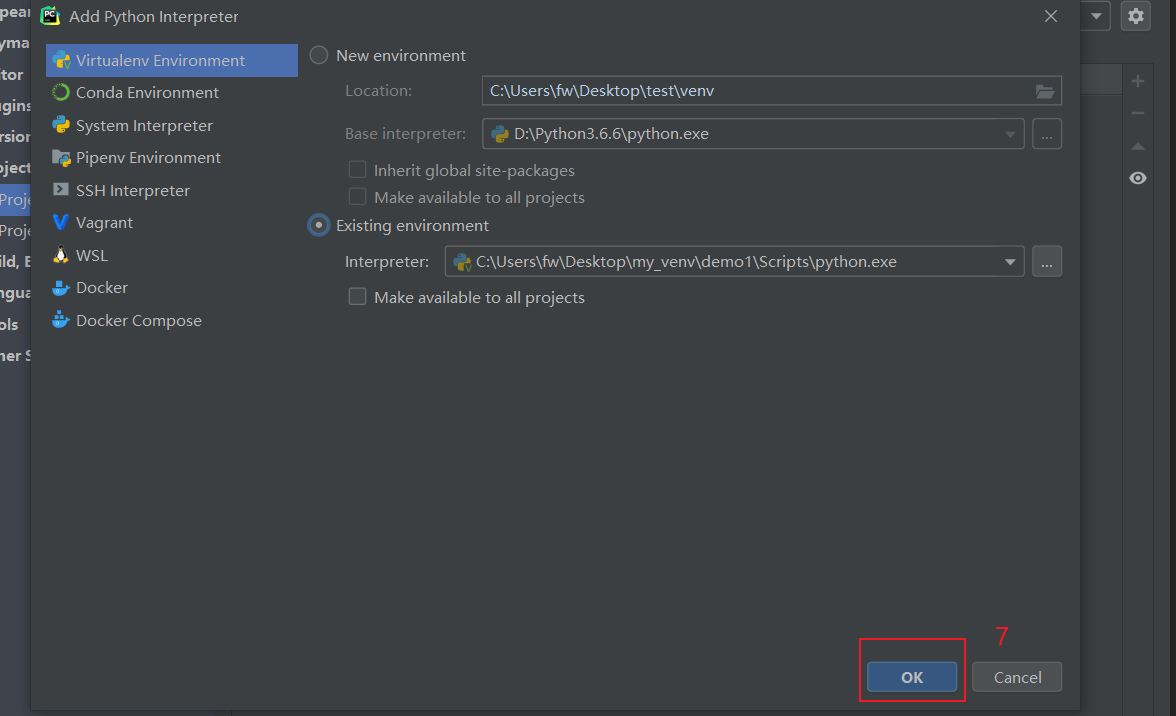The image size is (1176, 716).
Task: Toggle the eye icon in background window
Action: coord(1138,178)
